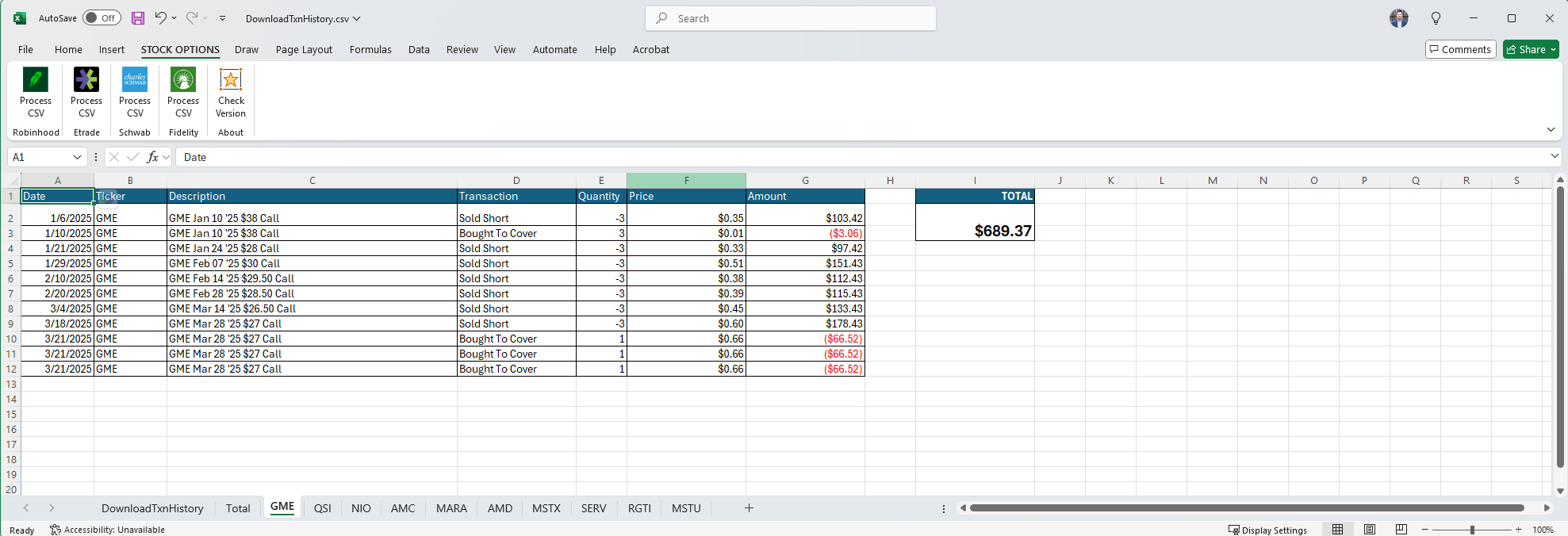The height and width of the screenshot is (536, 1568).
Task: Collapse the ribbon with the chevron
Action: click(x=1551, y=129)
